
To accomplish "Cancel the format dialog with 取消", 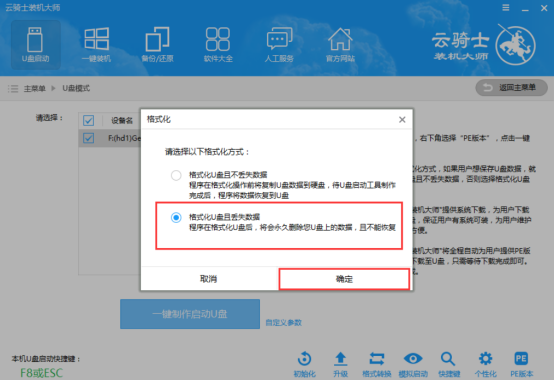I will pos(208,279).
